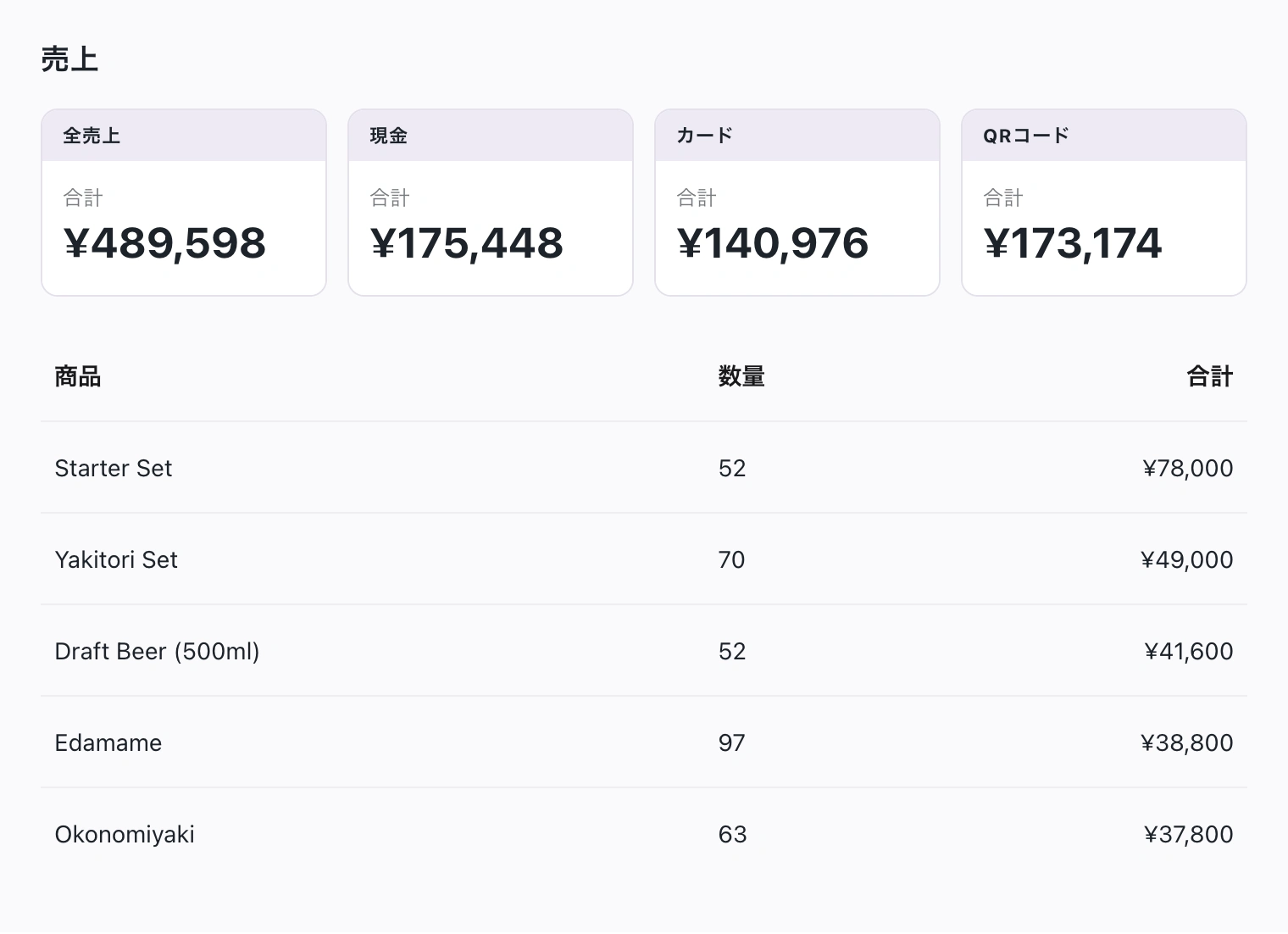Click quantity 97 in Edamame row

tap(732, 742)
